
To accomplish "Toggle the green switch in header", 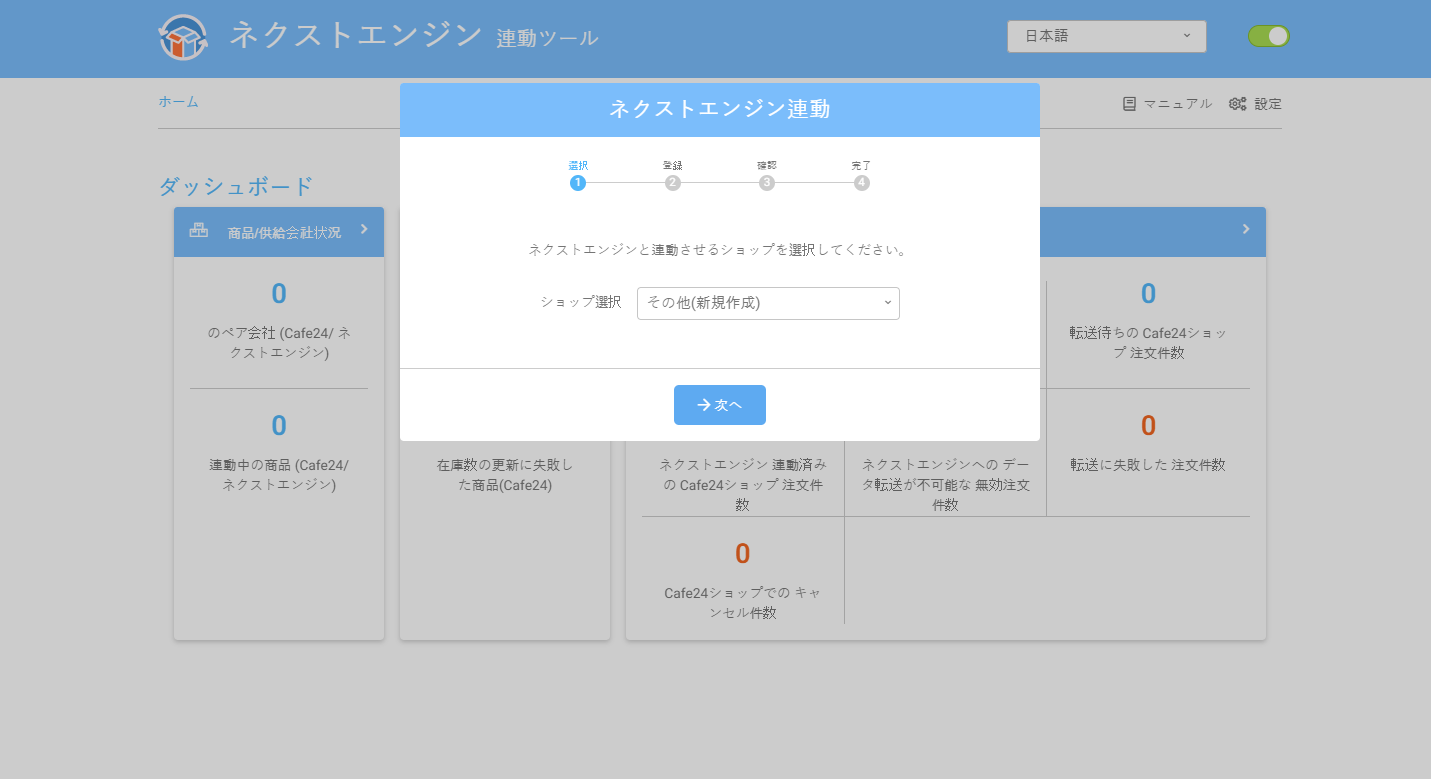I will coord(1269,36).
